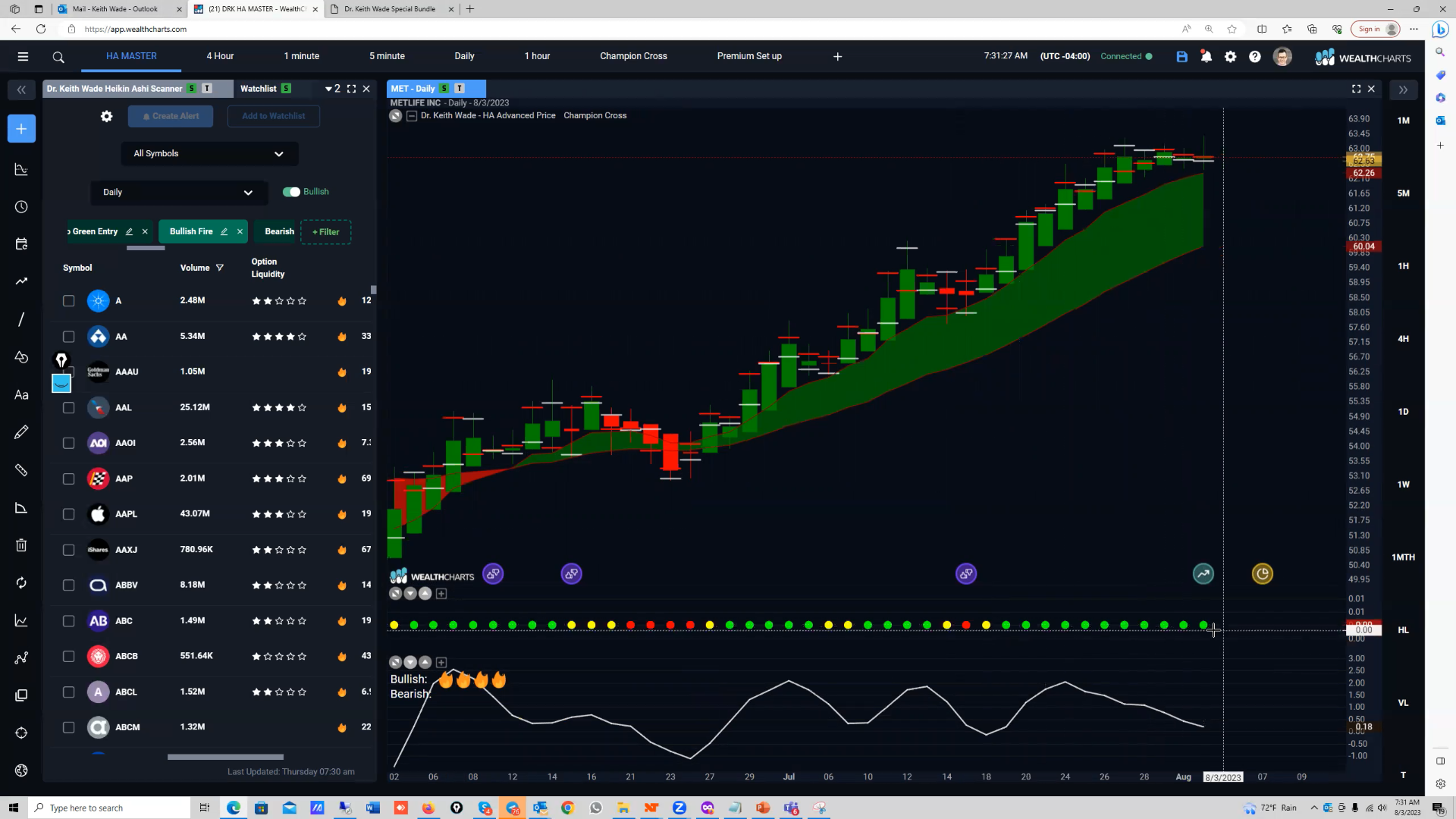Add indicator pane plus below WealthCharts logo
1456x819 pixels.
tap(441, 594)
